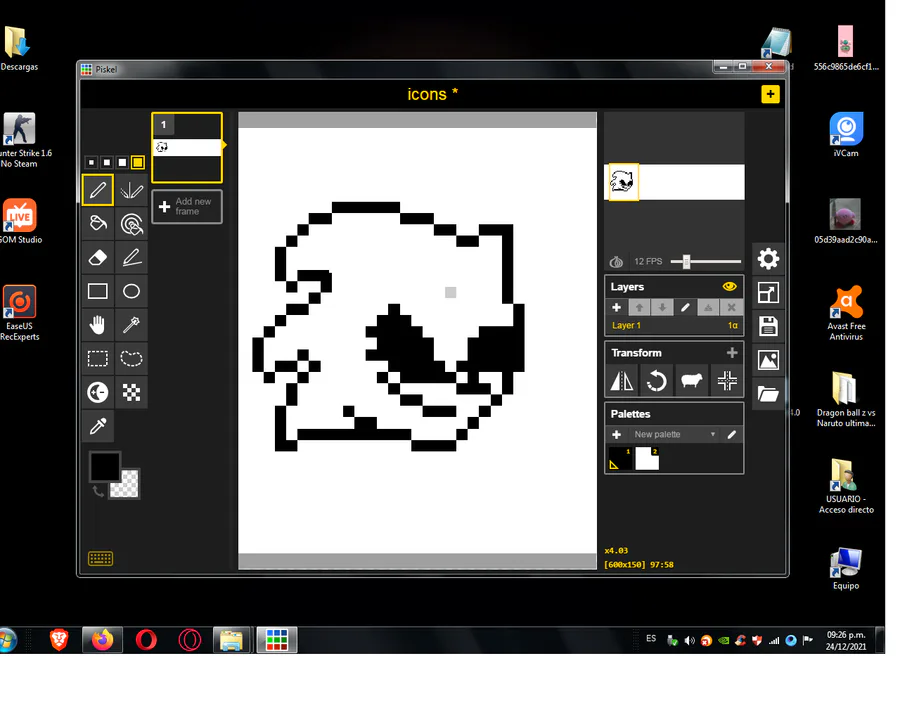Select the Color picker eyedropper tool
This screenshot has height=720, width=900.
[98, 427]
